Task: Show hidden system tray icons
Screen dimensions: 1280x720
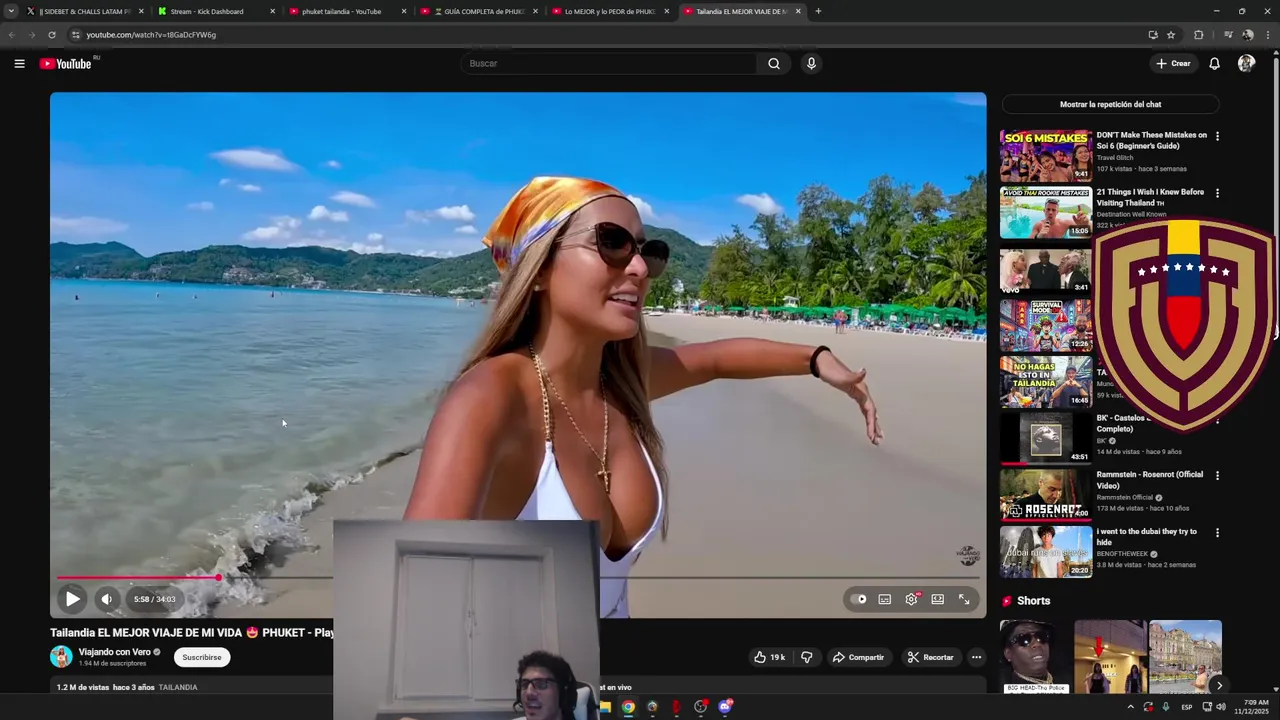Action: [x=1131, y=707]
